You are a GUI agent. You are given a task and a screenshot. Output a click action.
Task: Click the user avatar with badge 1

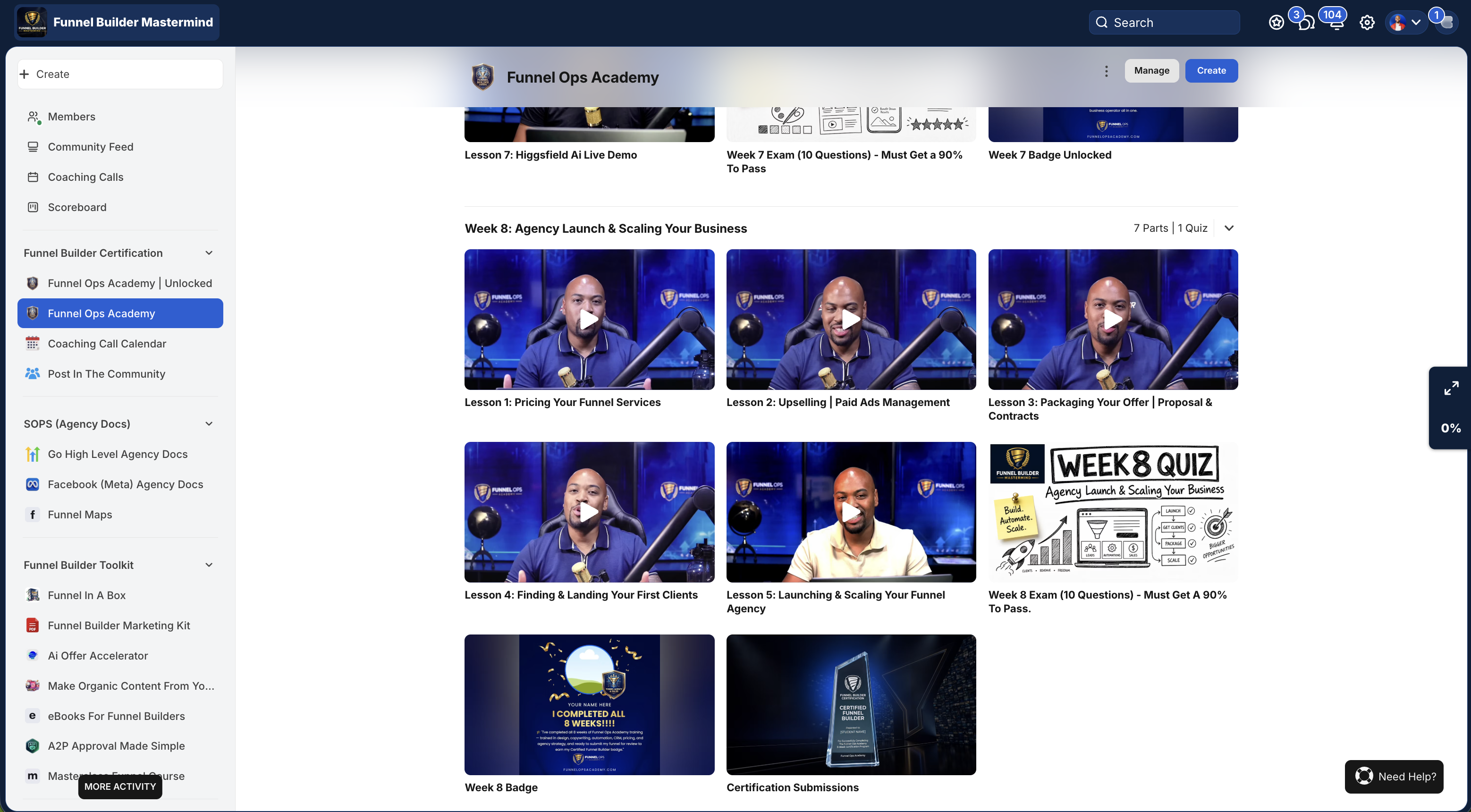click(x=1446, y=23)
